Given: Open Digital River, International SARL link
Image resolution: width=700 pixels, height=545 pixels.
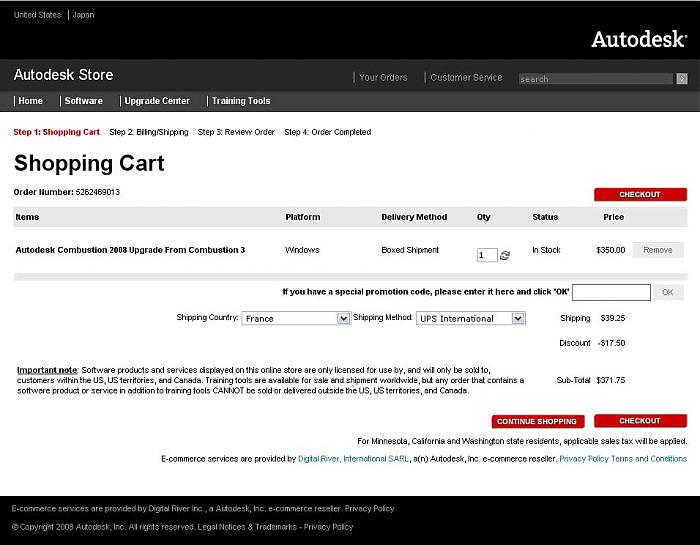Looking at the screenshot, I should (x=353, y=459).
